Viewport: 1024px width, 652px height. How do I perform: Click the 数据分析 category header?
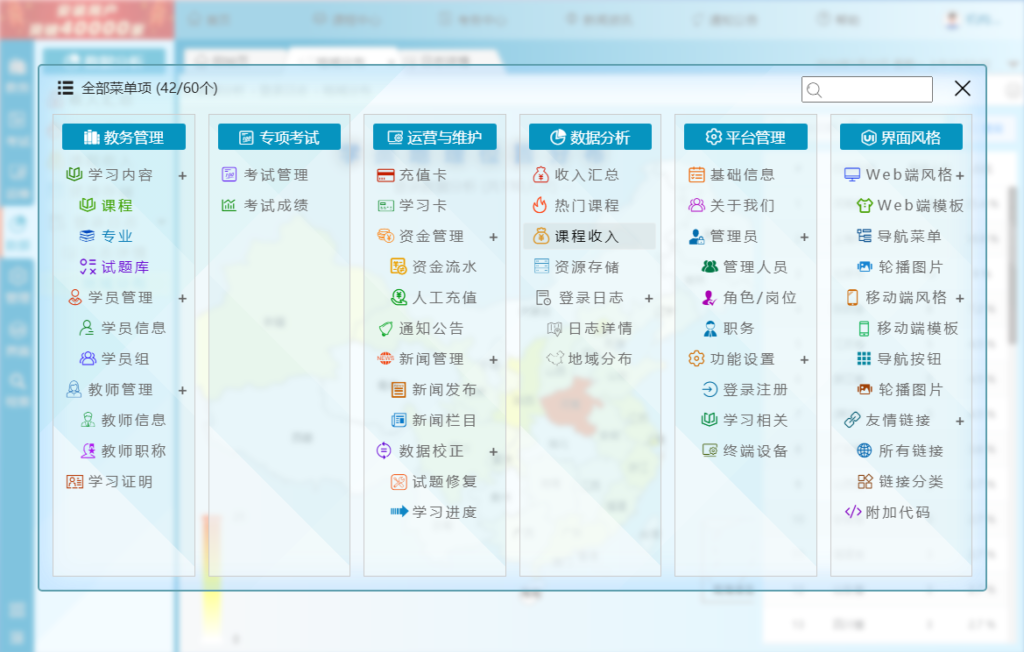click(590, 137)
